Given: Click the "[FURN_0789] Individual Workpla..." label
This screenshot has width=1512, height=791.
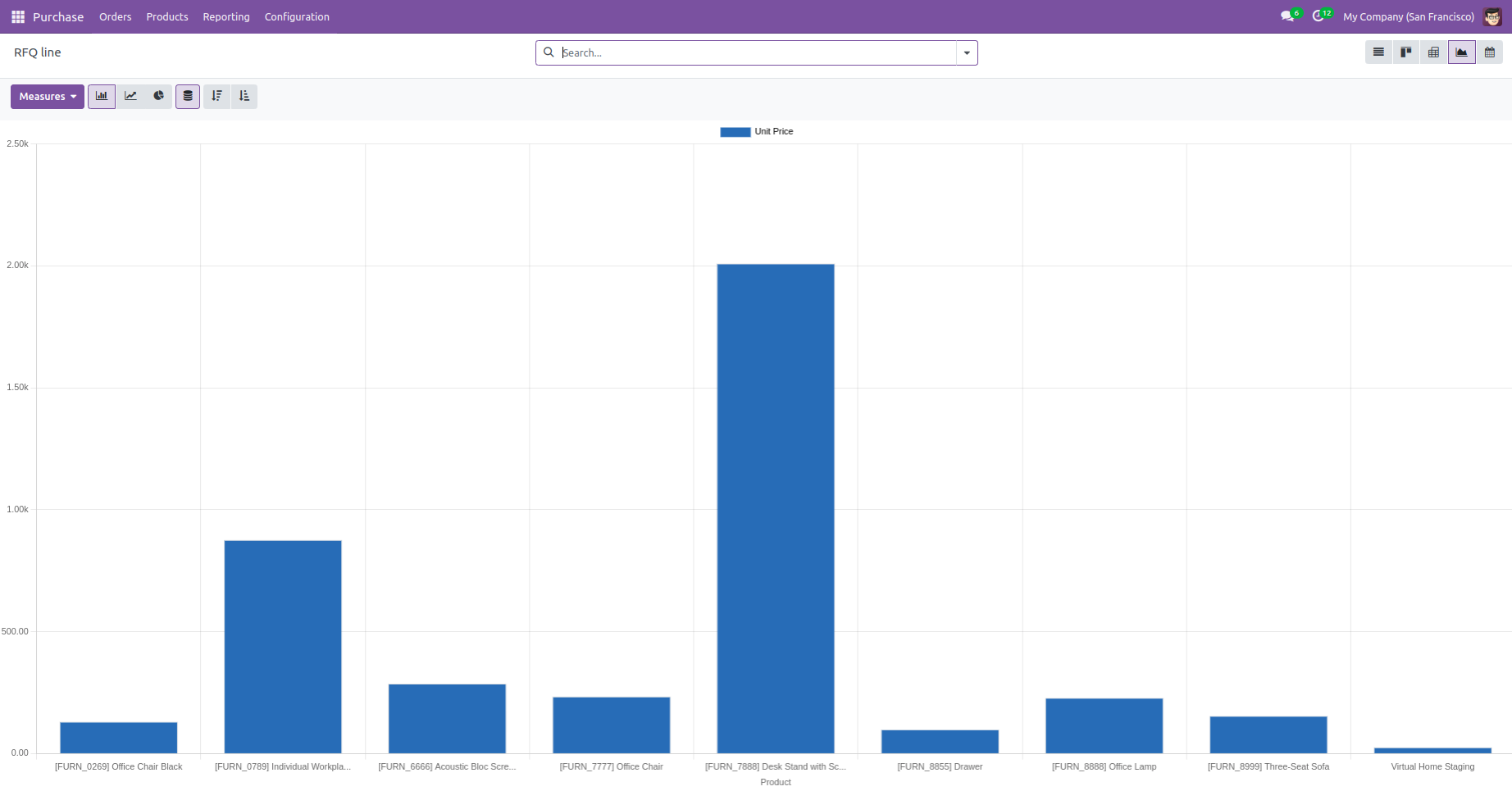Looking at the screenshot, I should [283, 767].
